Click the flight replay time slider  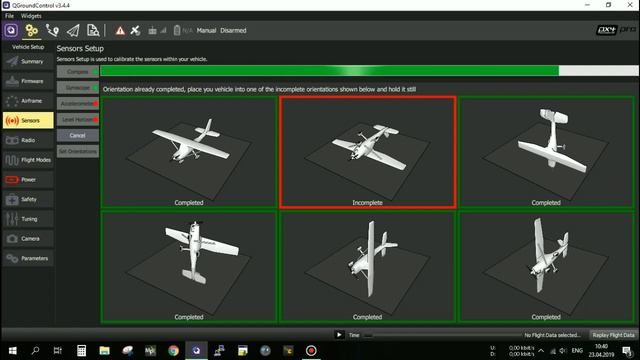(442, 335)
